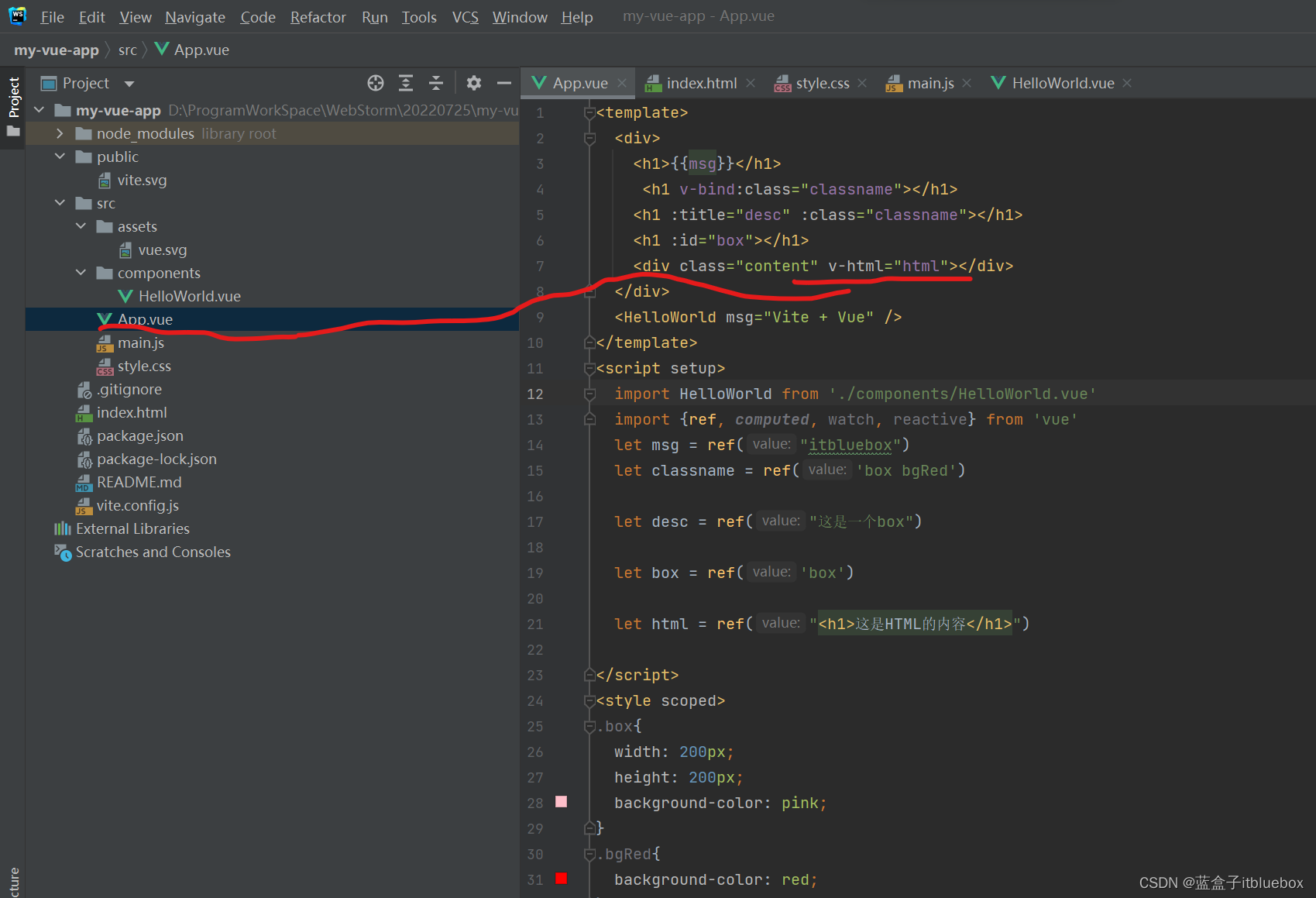
Task: Open the File menu
Action: click(x=52, y=17)
